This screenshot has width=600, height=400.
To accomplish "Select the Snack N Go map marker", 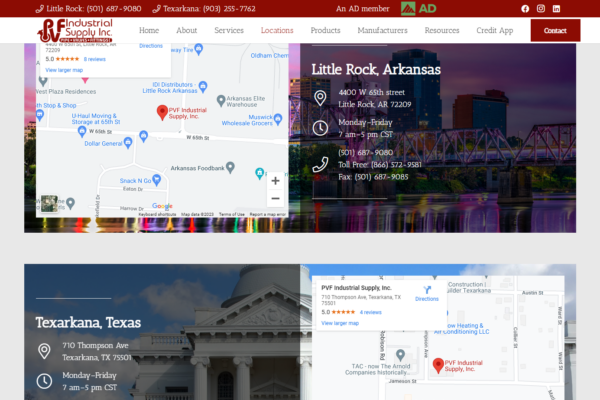I will click(x=157, y=180).
